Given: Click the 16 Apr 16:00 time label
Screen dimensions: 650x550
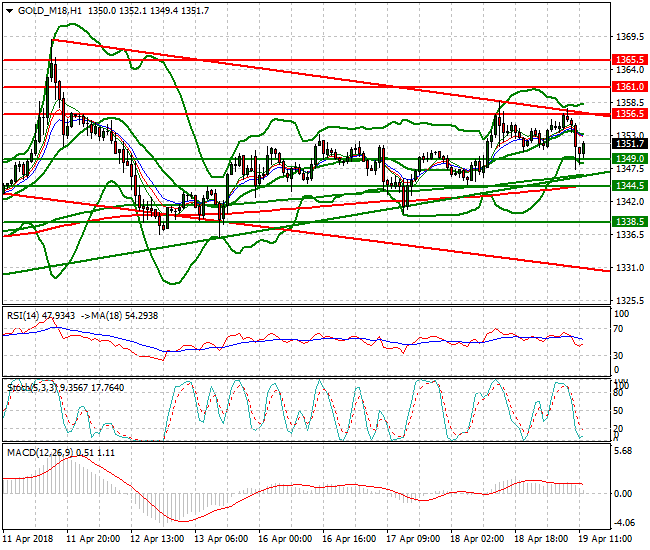Looking at the screenshot, I should pos(349,539).
